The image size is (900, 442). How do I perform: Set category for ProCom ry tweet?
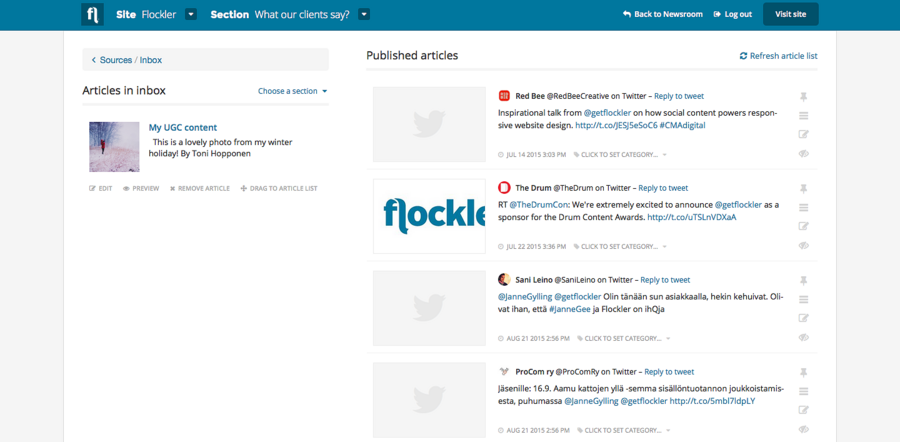(623, 430)
